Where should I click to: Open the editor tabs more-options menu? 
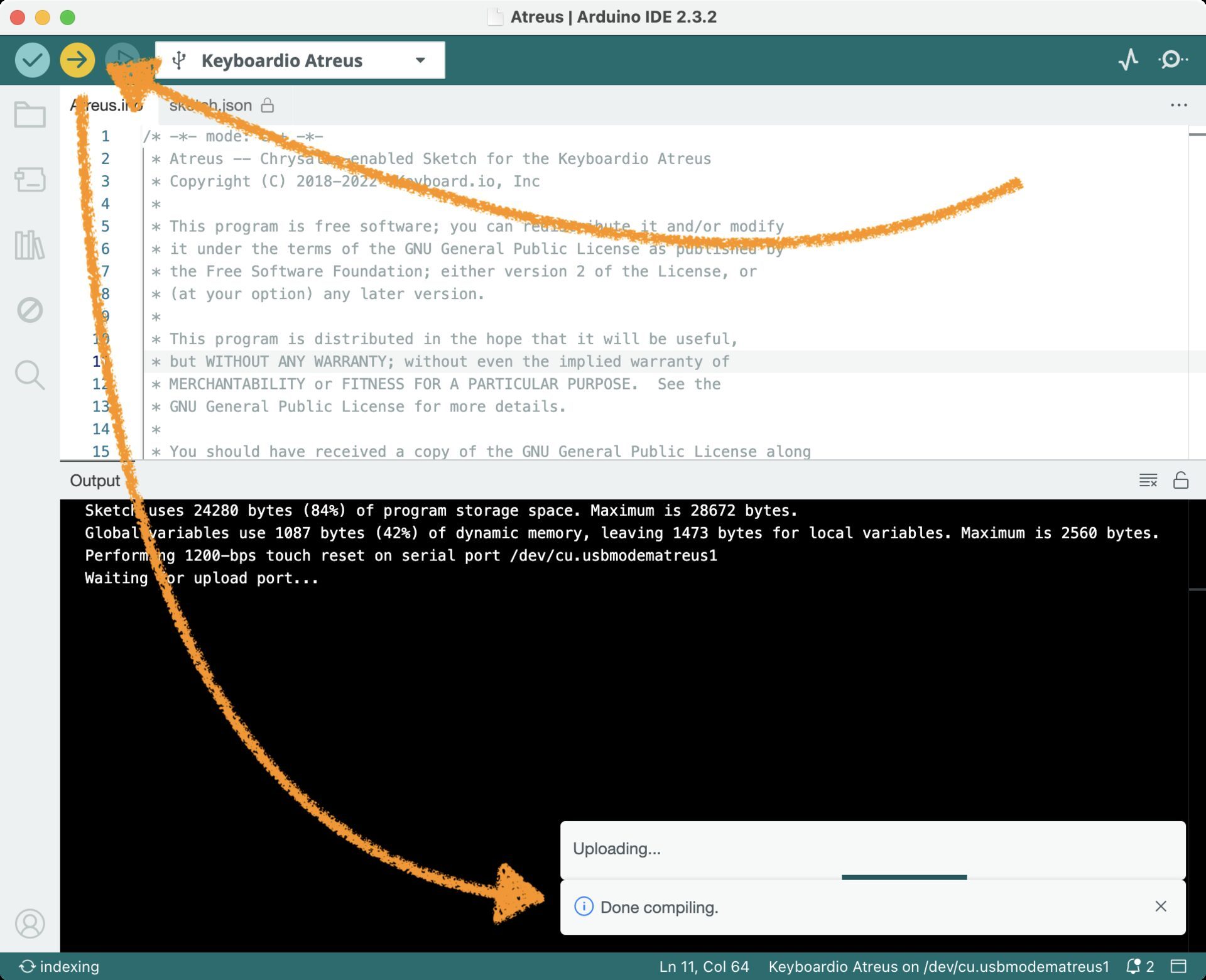[x=1179, y=105]
